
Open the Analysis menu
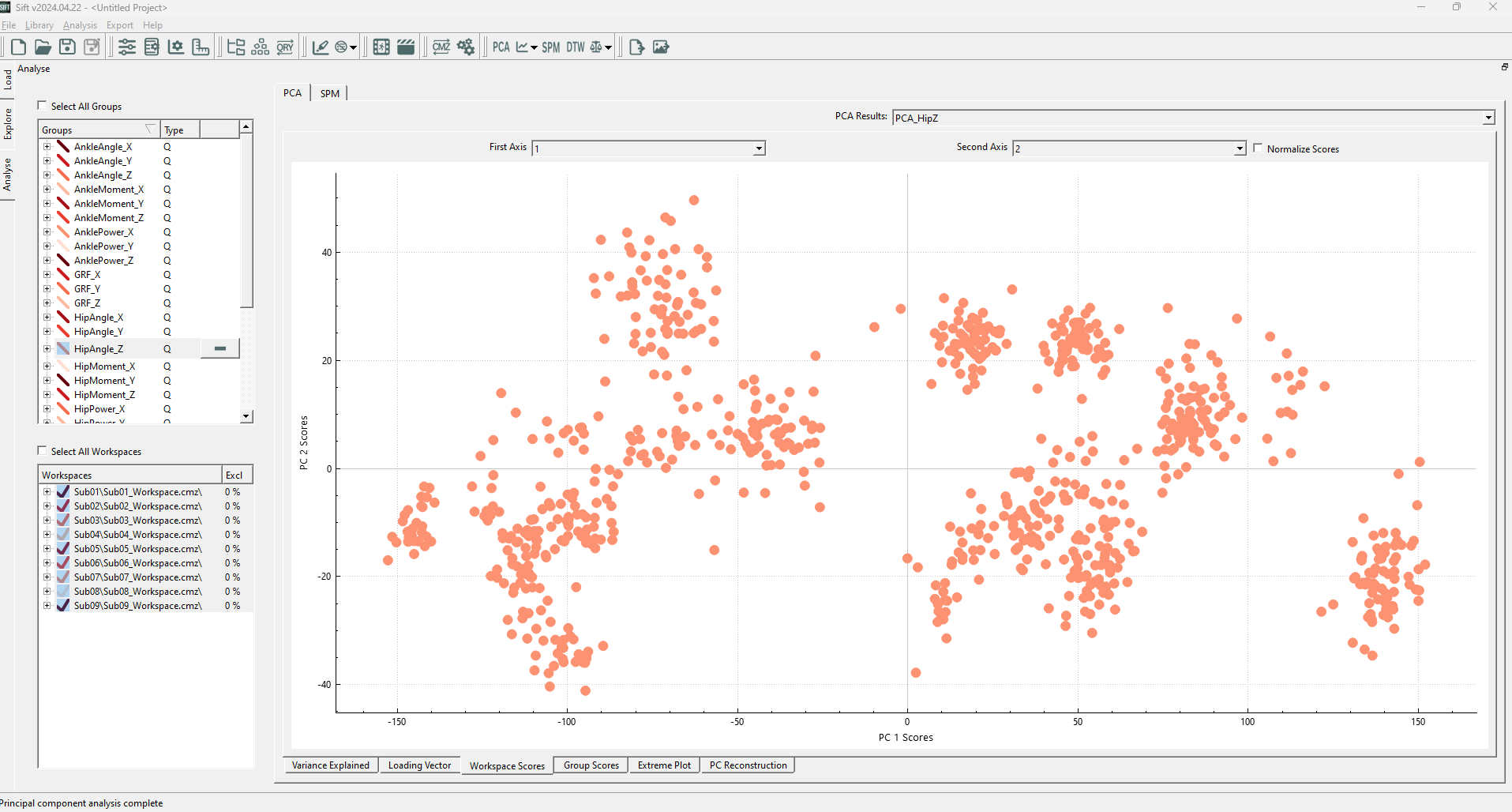80,25
